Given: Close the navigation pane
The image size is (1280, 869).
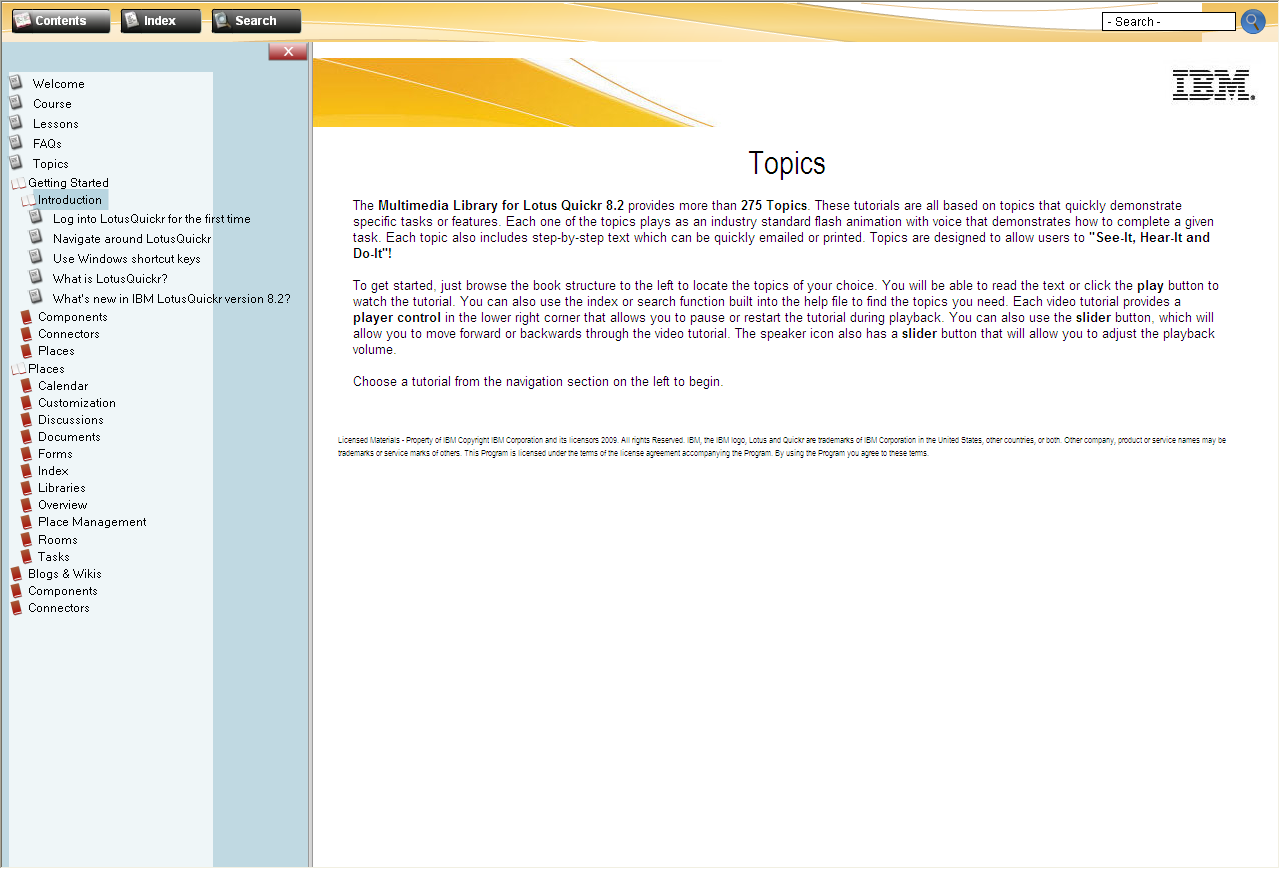Looking at the screenshot, I should coord(288,52).
